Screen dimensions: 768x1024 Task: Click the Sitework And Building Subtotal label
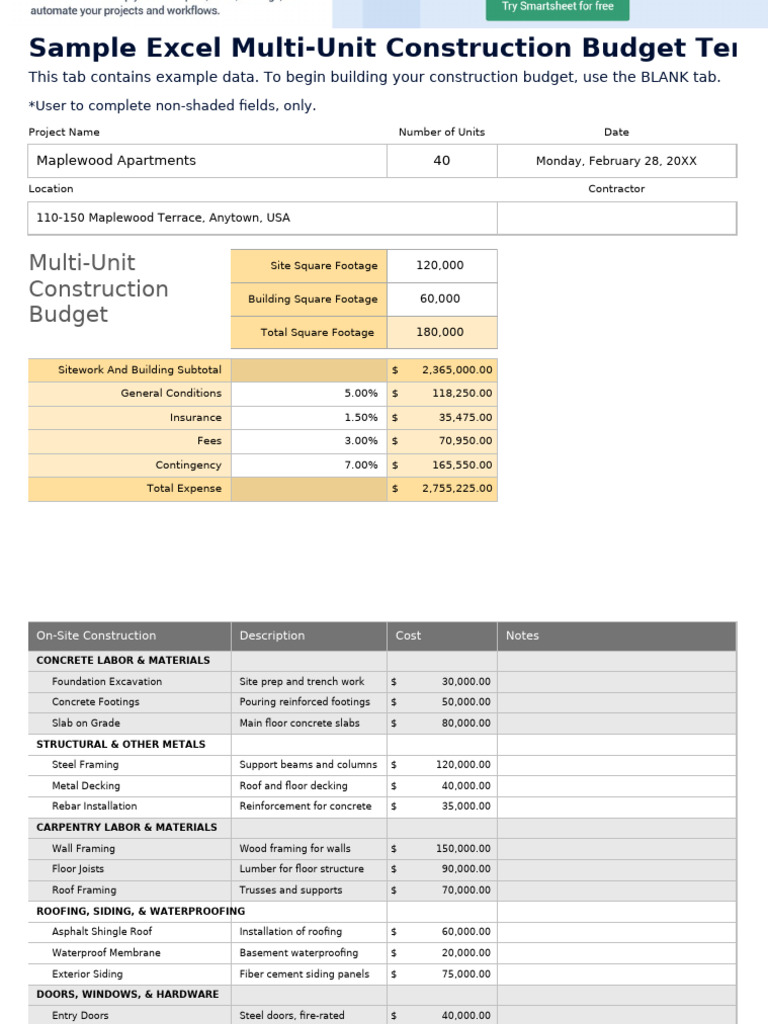pyautogui.click(x=129, y=370)
